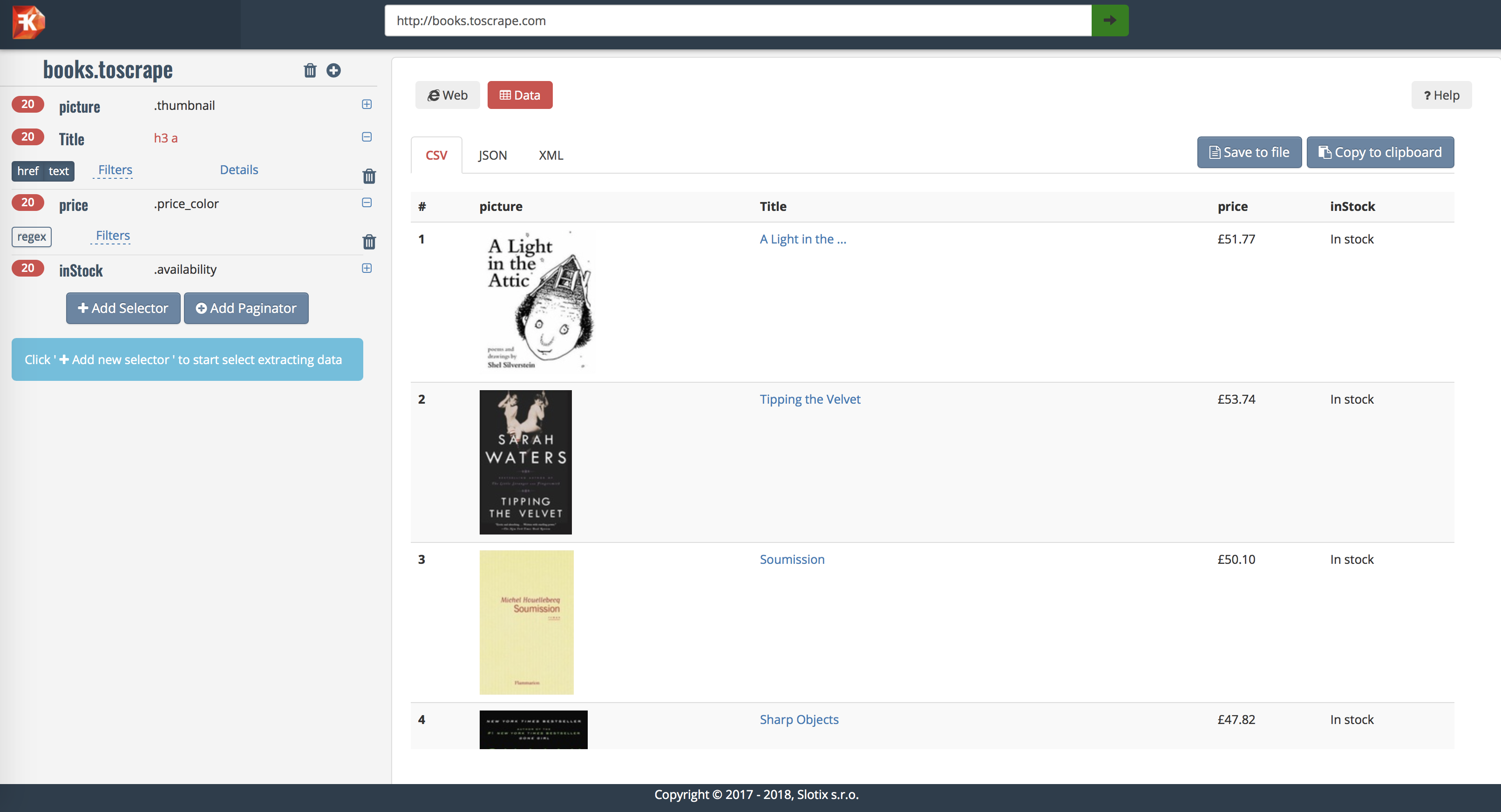Click the Save to file button

[1249, 152]
